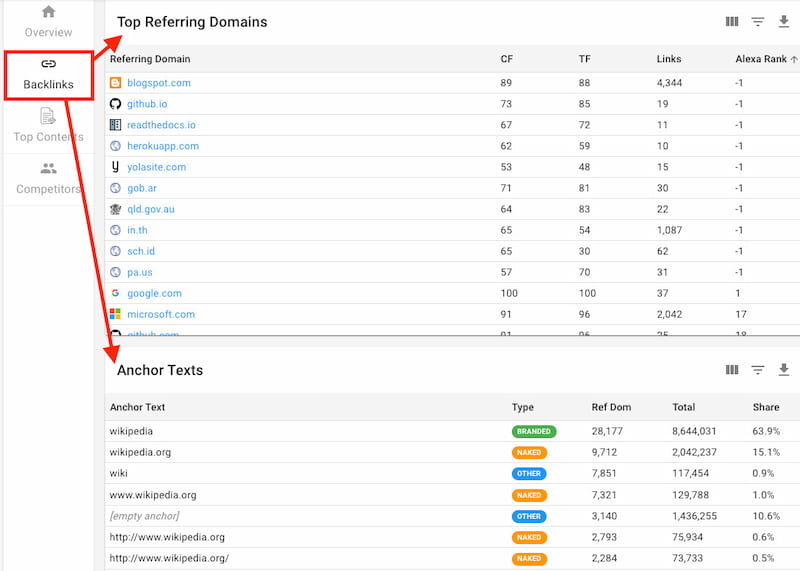The height and width of the screenshot is (571, 800).
Task: Click the Microsoft logo beside microsoft.com
Action: [115, 314]
